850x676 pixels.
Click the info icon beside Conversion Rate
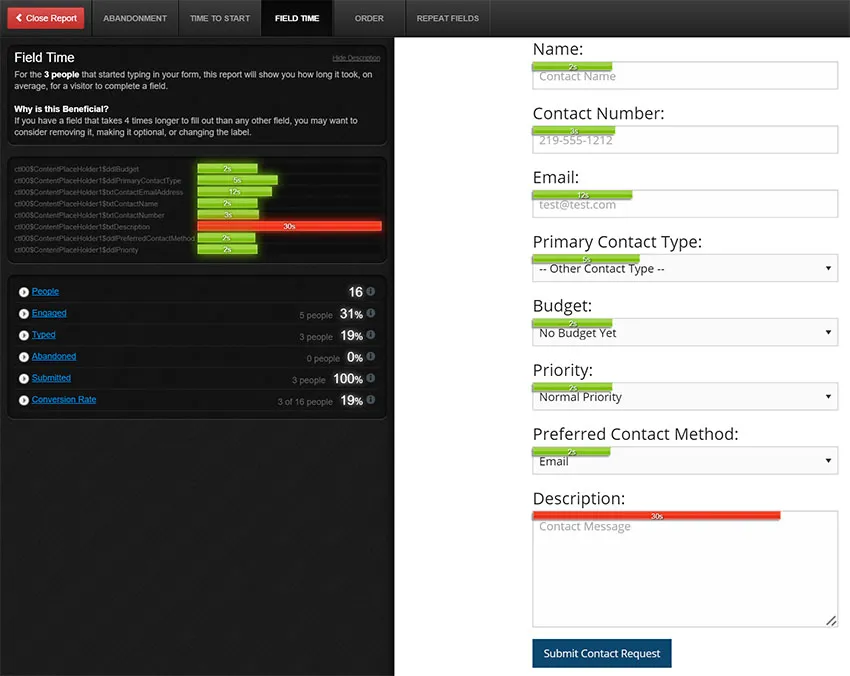point(371,401)
